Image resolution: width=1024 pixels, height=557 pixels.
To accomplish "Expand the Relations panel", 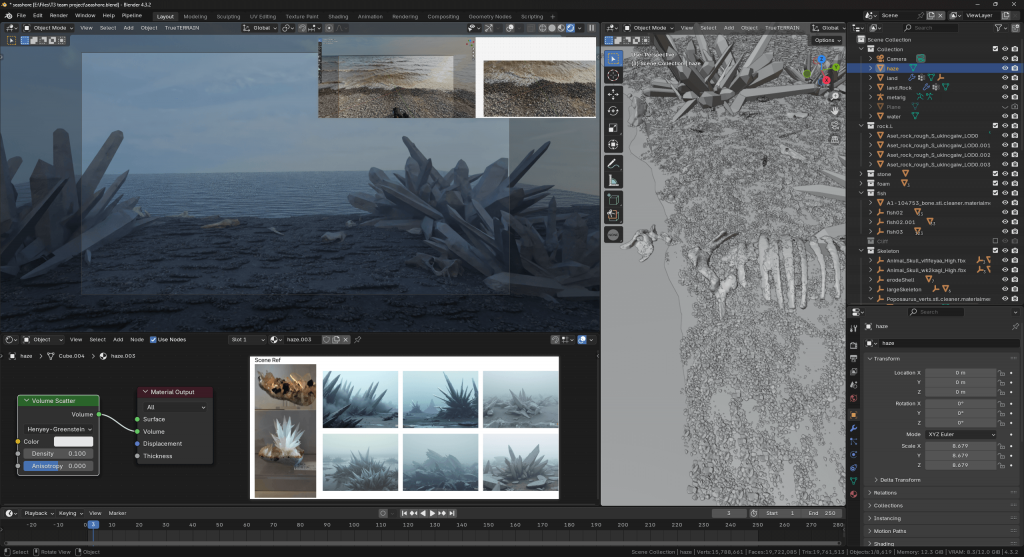I will pyautogui.click(x=885, y=492).
